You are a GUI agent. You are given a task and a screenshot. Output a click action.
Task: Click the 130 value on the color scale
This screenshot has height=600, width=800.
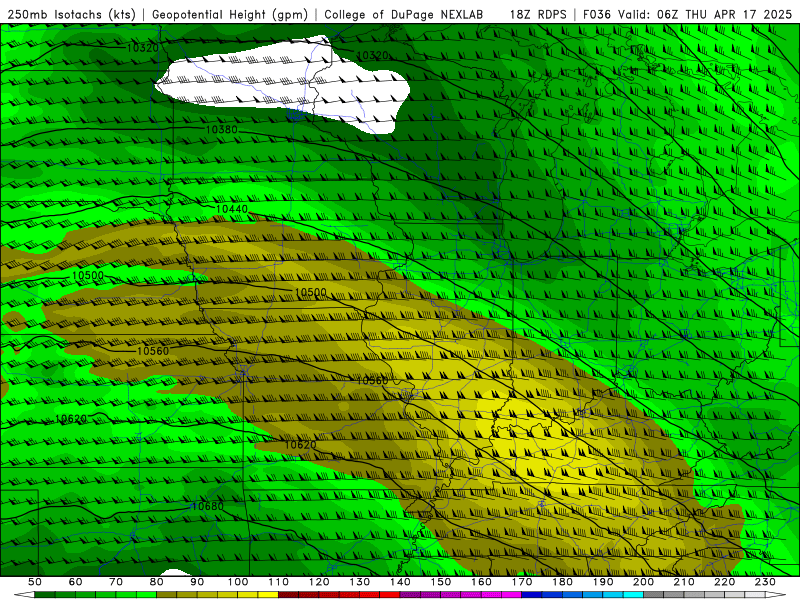coord(360,582)
